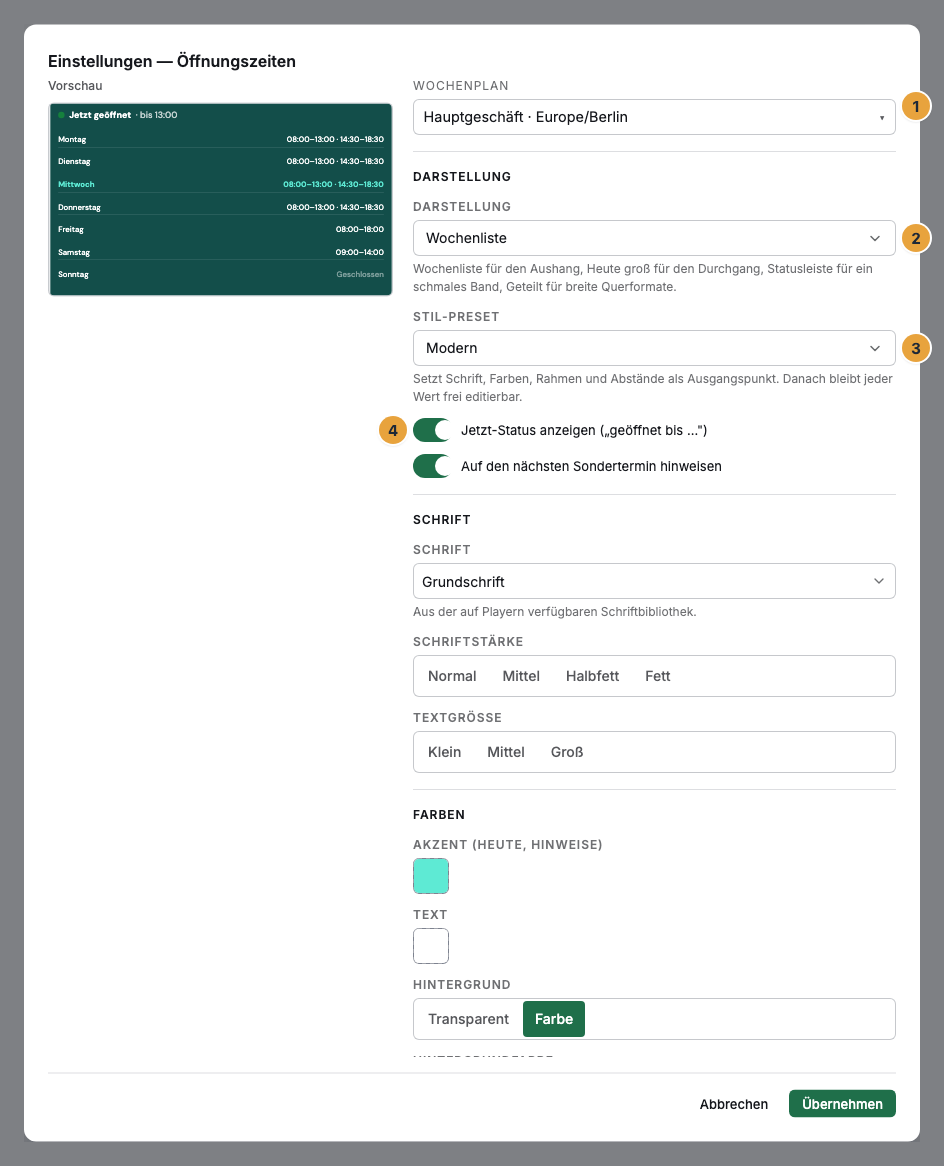Screen dimensions: 944x1166
Task: Click the Freitag 08:00–18:00 row in preview
Action: 221,229
